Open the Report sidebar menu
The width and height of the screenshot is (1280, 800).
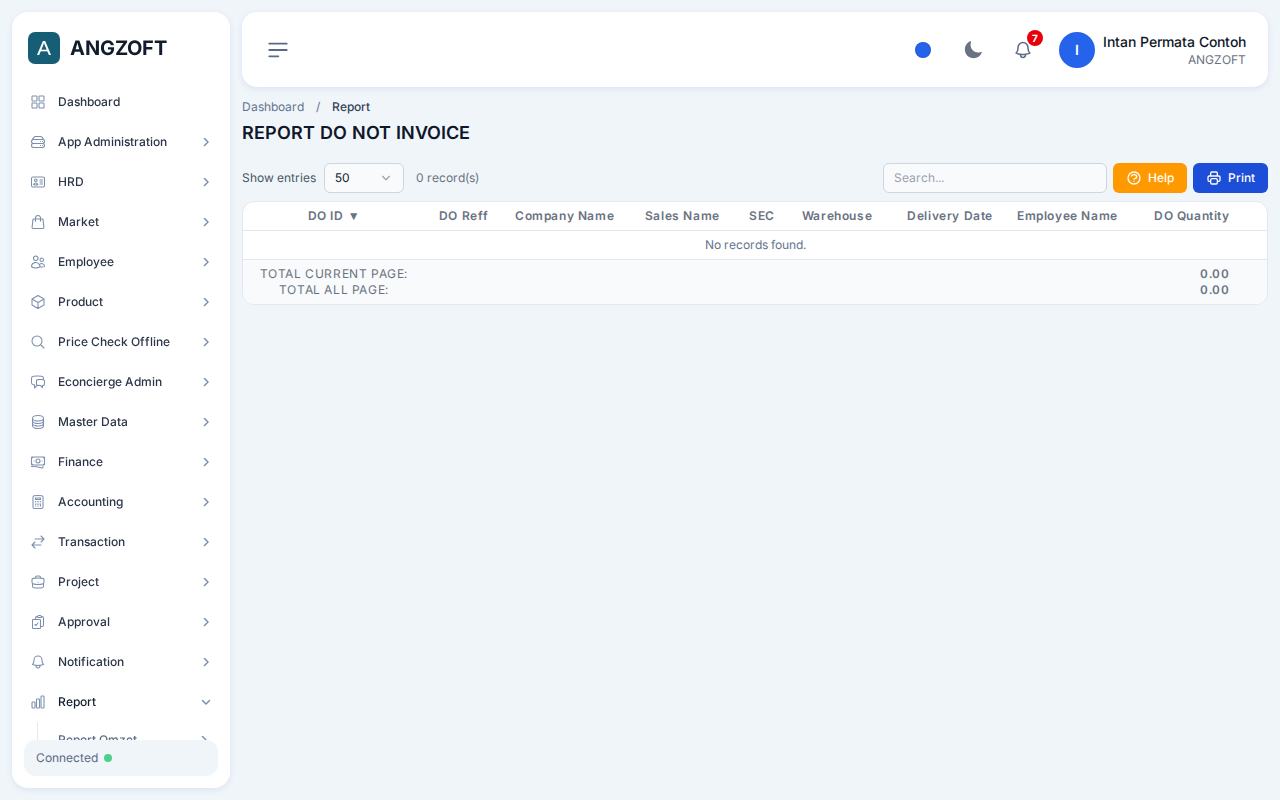[x=121, y=702]
